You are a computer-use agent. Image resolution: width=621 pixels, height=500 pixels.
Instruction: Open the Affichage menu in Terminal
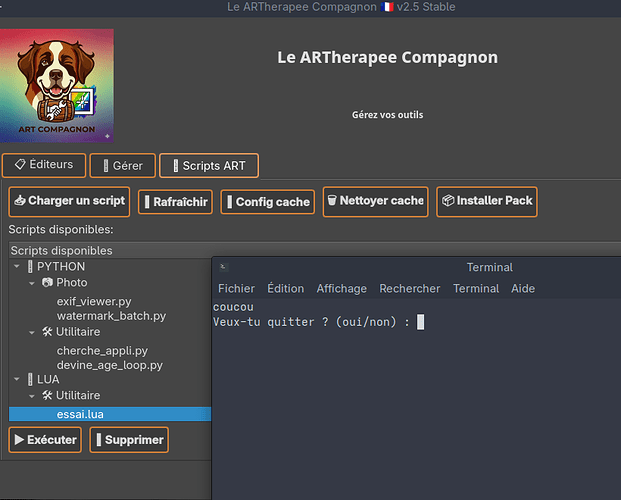tap(341, 288)
